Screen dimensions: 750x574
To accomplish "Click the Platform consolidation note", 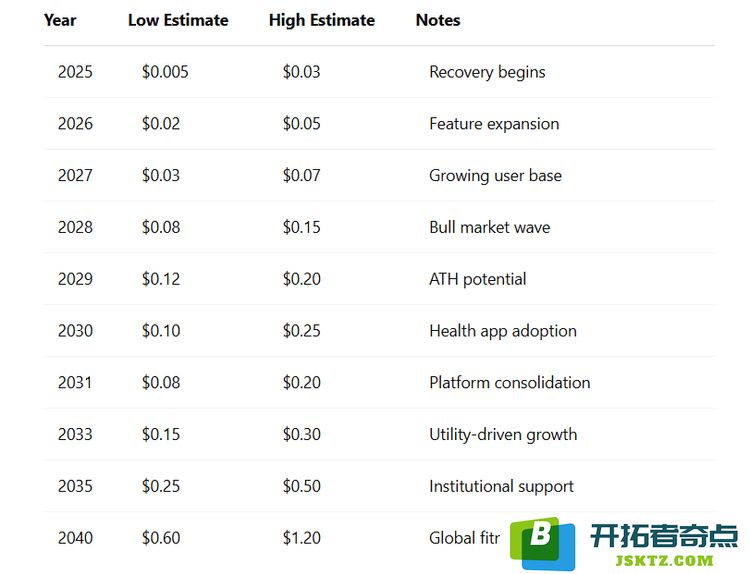I will click(509, 383).
